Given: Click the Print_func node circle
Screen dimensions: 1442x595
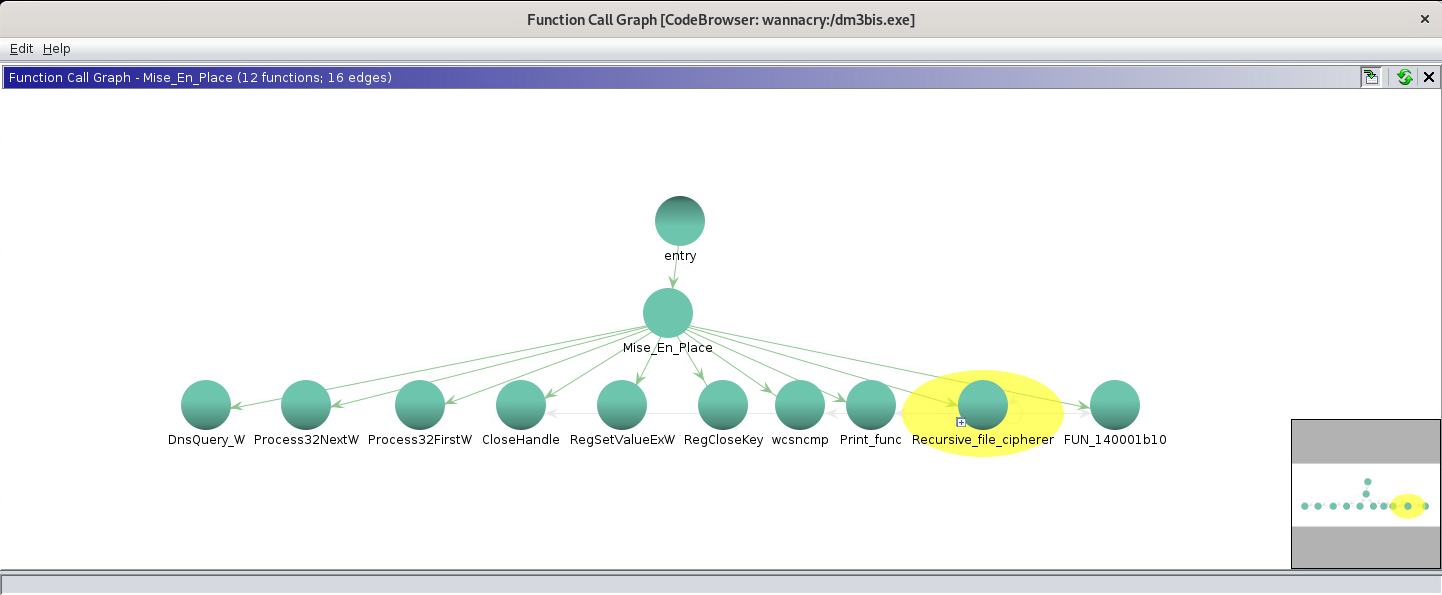Looking at the screenshot, I should [x=871, y=405].
